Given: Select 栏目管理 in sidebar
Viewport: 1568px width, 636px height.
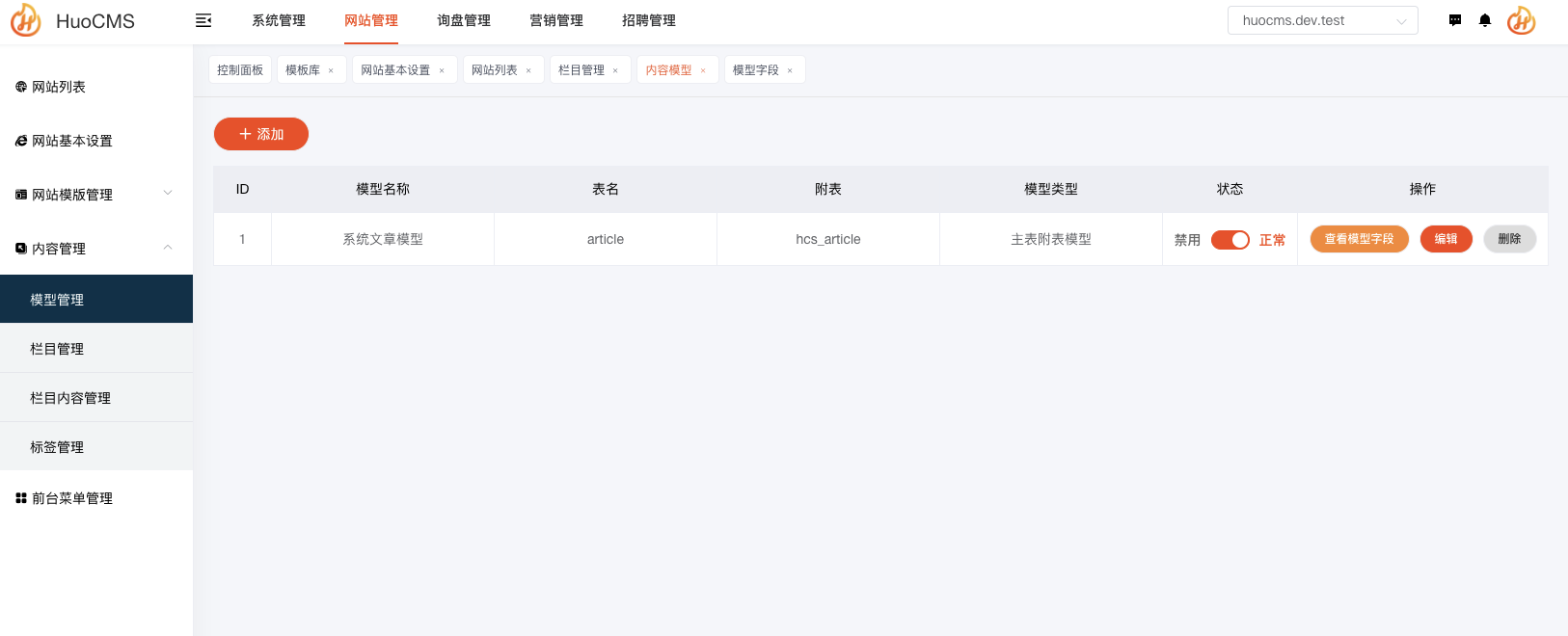Looking at the screenshot, I should point(96,349).
